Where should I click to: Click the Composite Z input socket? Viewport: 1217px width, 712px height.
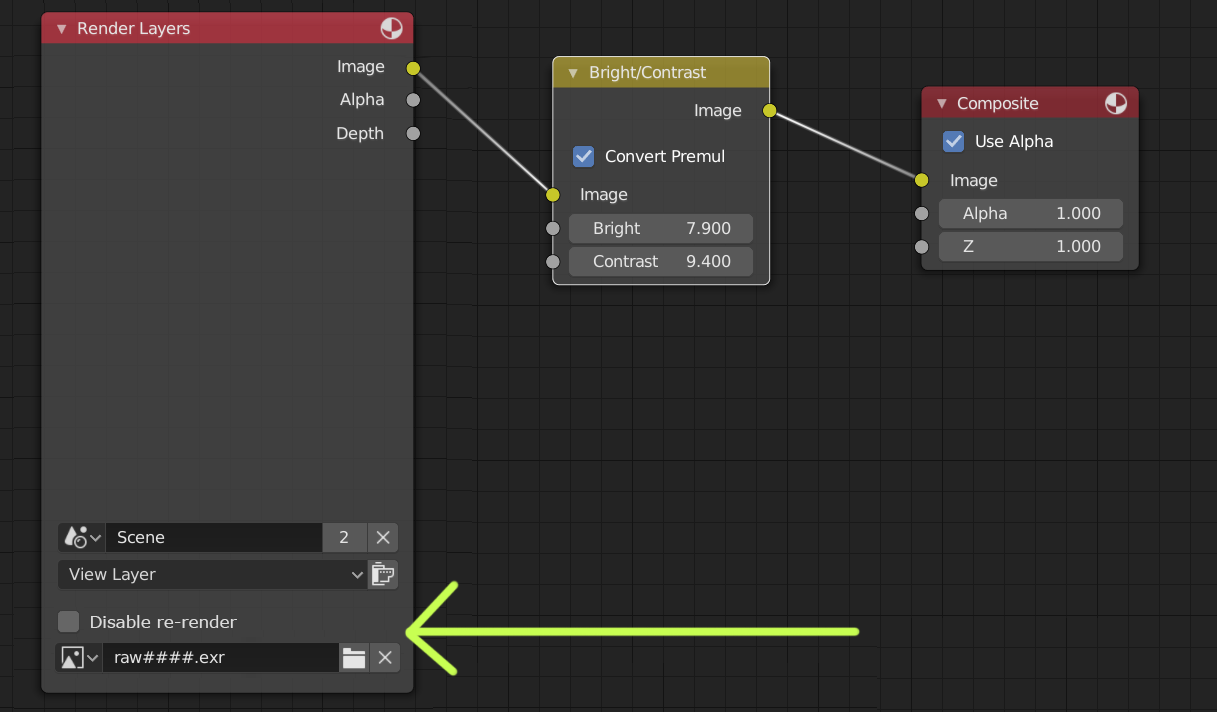click(x=922, y=246)
